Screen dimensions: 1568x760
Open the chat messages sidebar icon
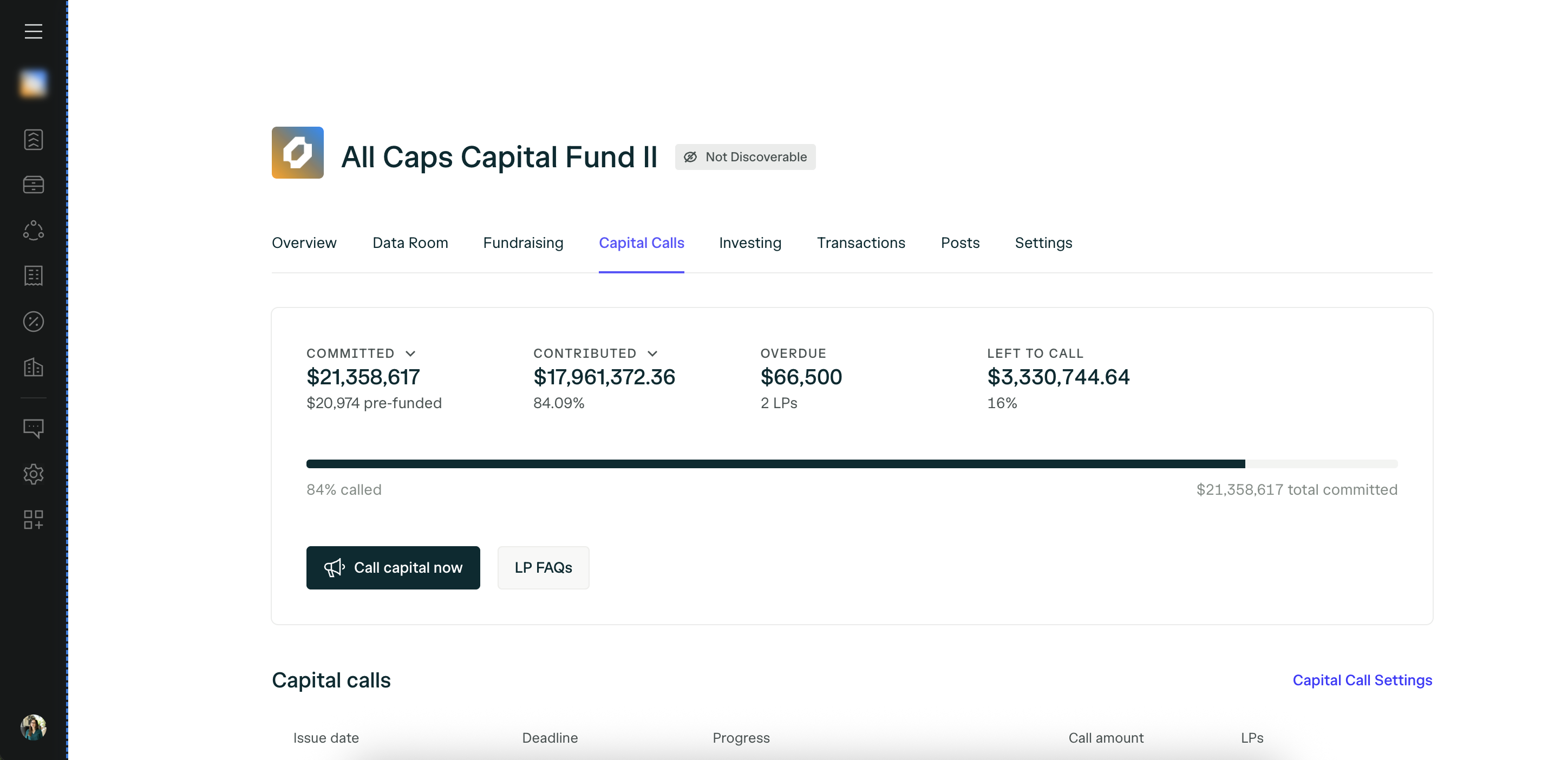[34, 428]
